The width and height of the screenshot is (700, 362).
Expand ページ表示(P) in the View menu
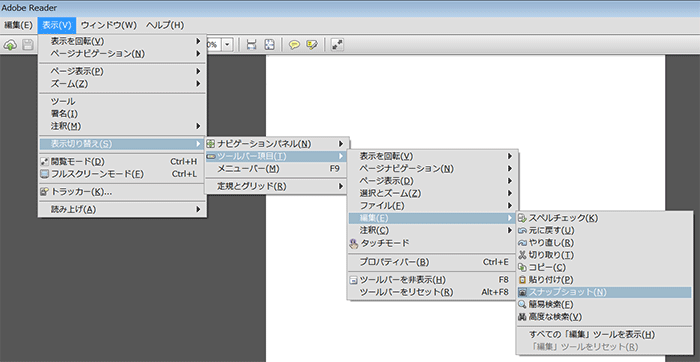coord(122,71)
